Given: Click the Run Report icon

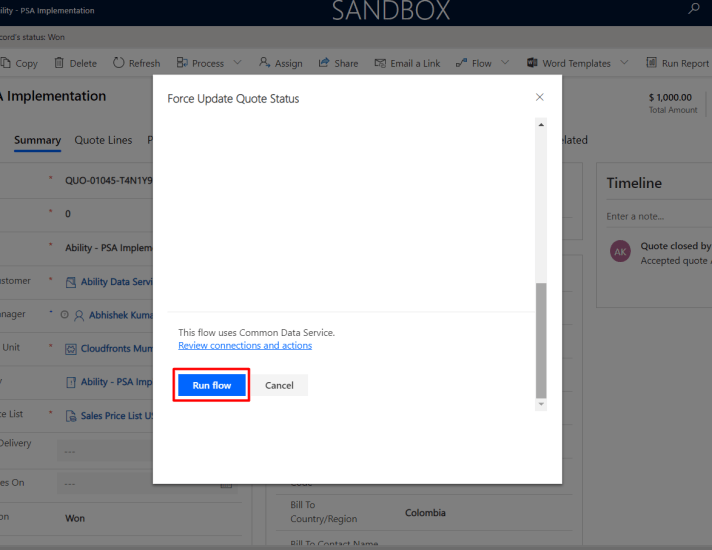Looking at the screenshot, I should point(651,63).
